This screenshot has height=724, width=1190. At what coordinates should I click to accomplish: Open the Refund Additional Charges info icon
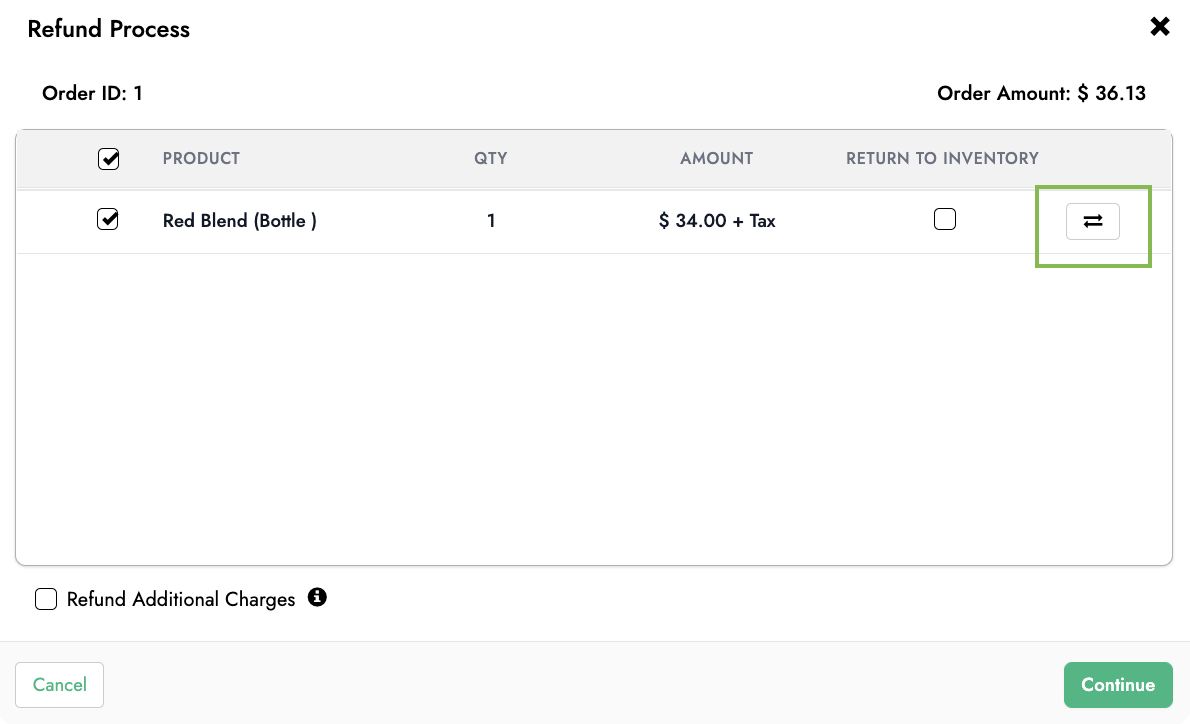(317, 597)
